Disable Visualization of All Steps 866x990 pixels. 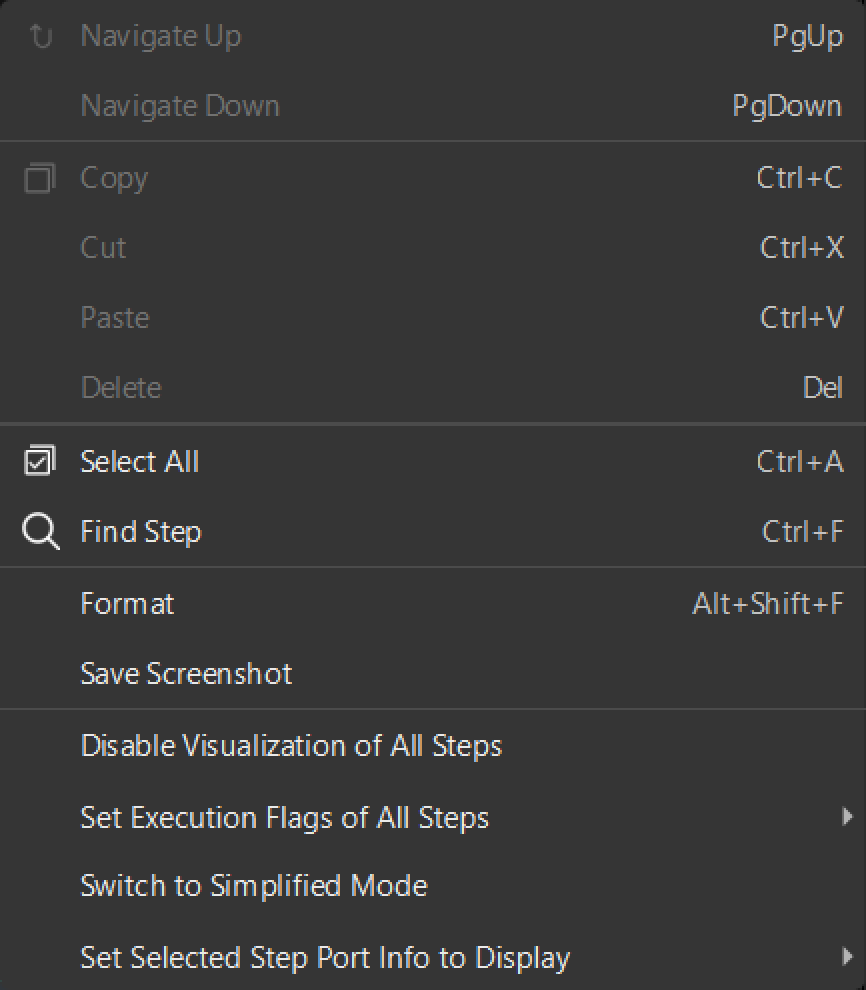291,745
